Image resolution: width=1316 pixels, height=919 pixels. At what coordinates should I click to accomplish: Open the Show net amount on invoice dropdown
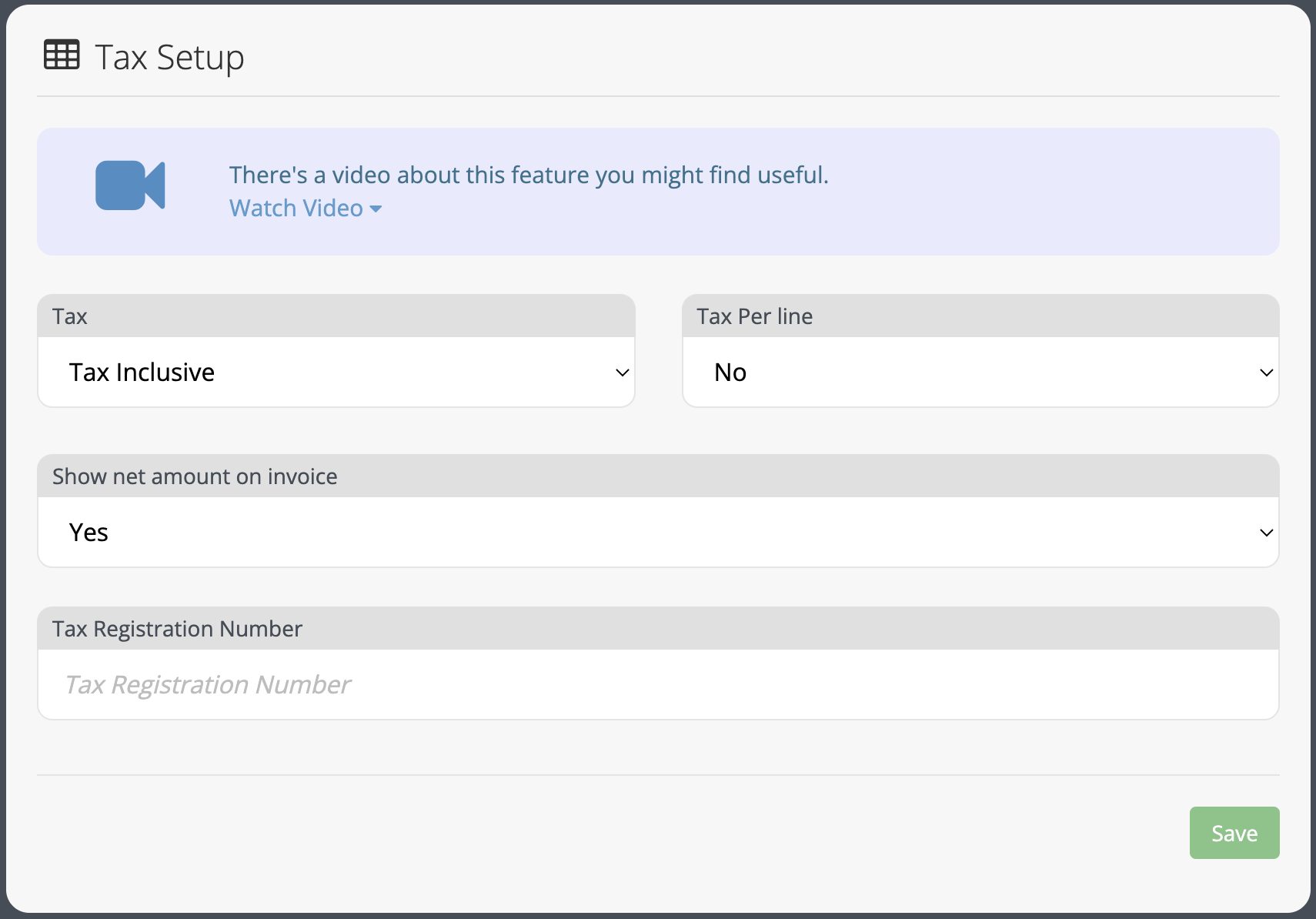point(658,533)
